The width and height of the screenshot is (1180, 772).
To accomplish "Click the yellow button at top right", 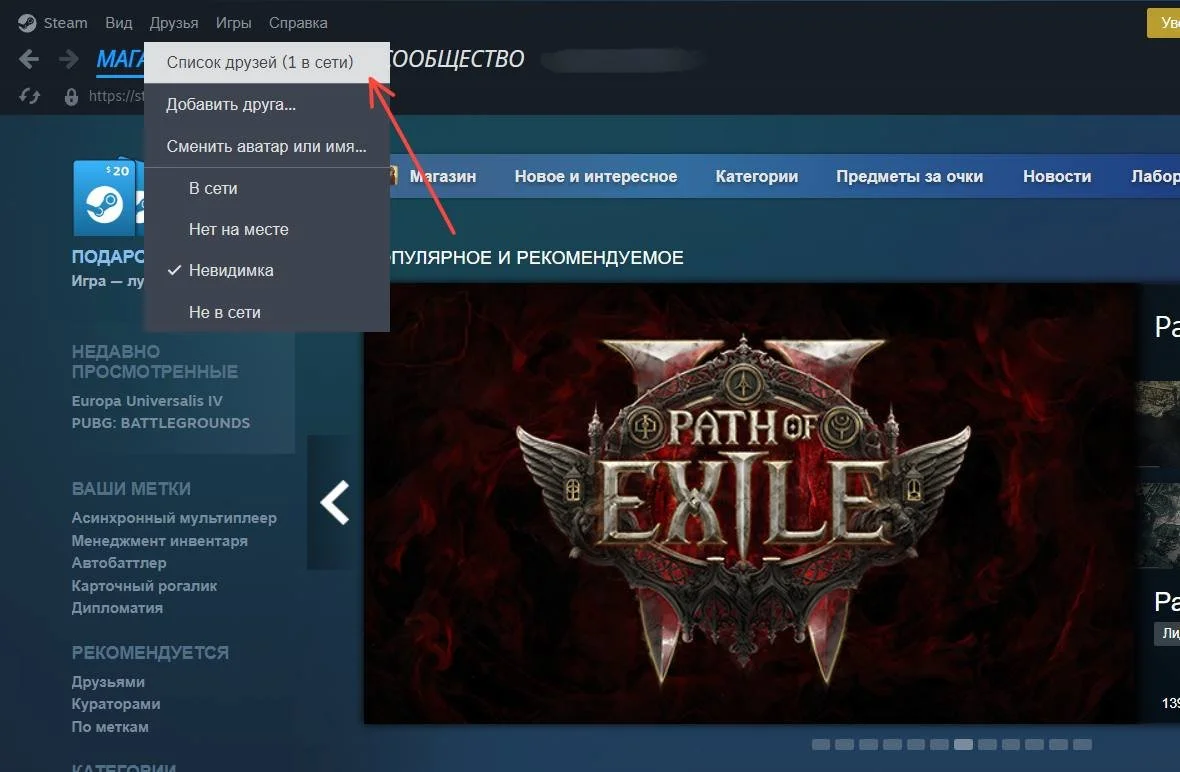I will coord(1163,23).
